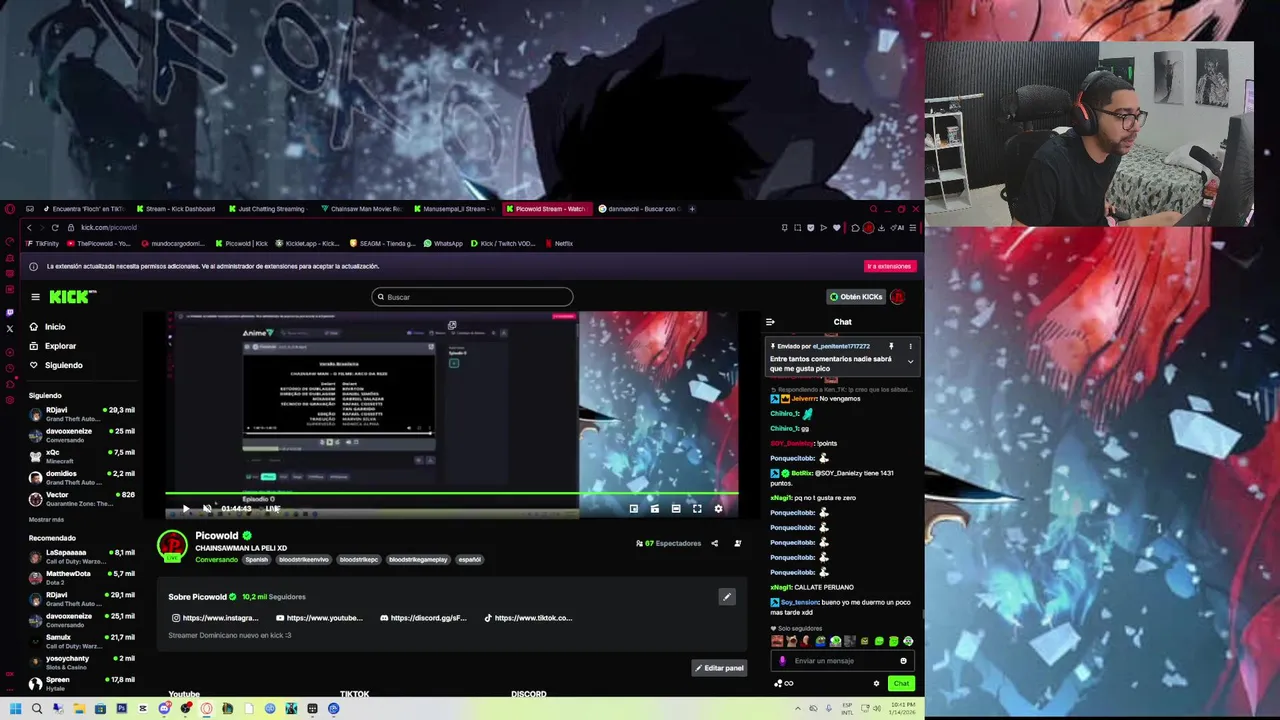Open xQc channel in following list
This screenshot has height=720, width=1280.
coord(81,456)
